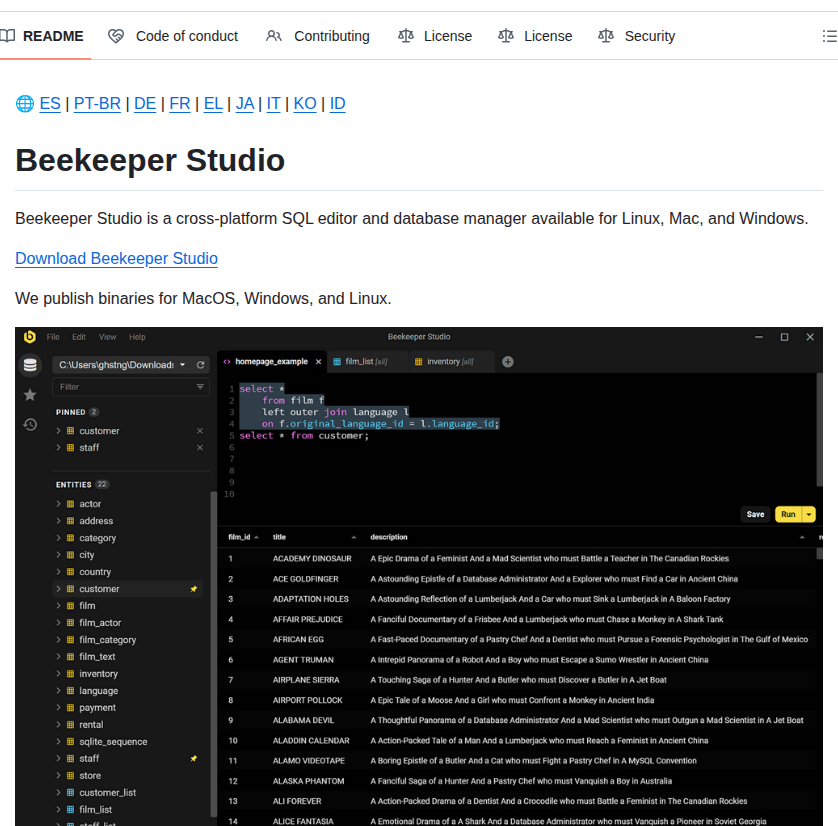This screenshot has height=826, width=838.
Task: Expand the address table entry
Action: [58, 521]
